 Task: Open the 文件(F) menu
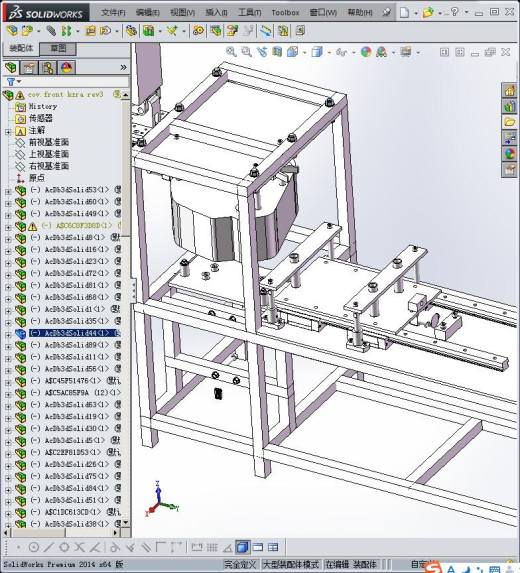click(x=113, y=12)
